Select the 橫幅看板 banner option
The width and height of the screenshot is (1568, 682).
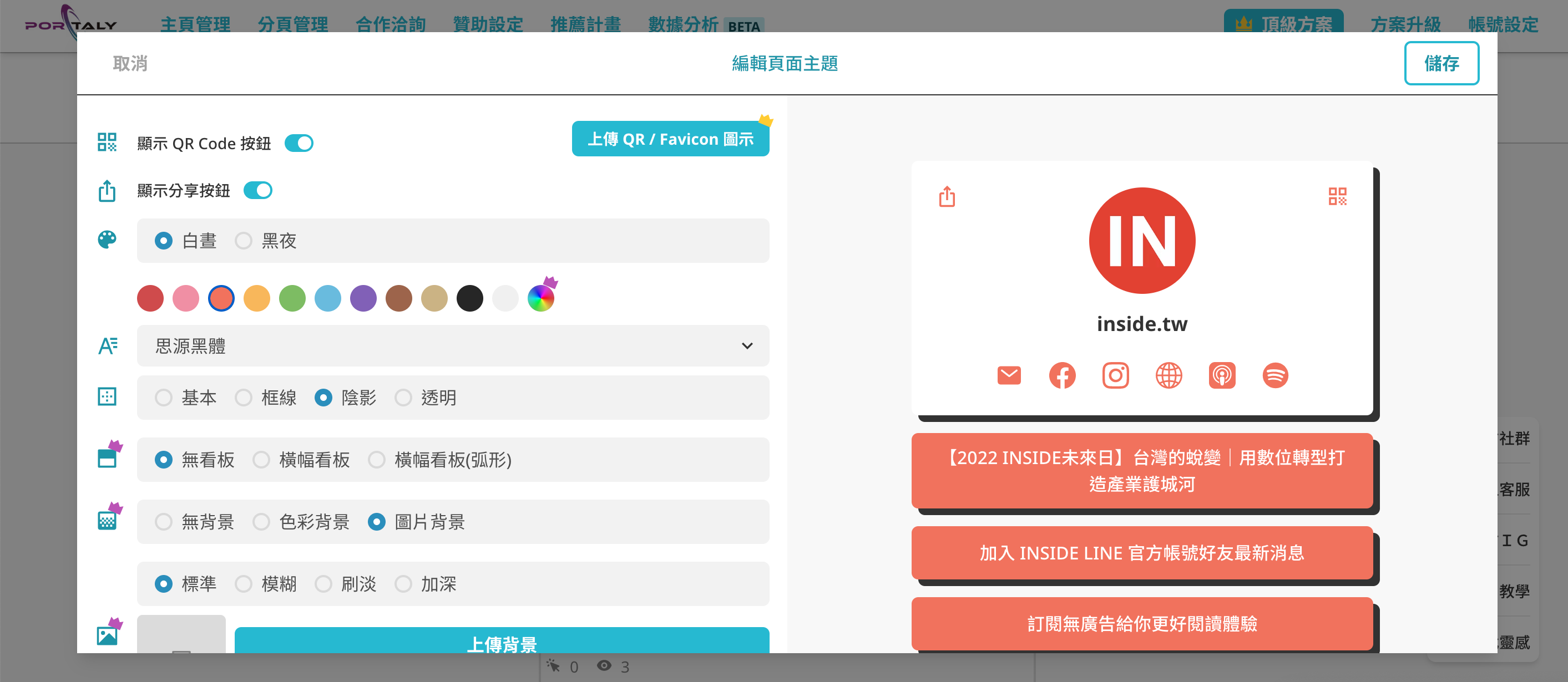pyautogui.click(x=261, y=460)
